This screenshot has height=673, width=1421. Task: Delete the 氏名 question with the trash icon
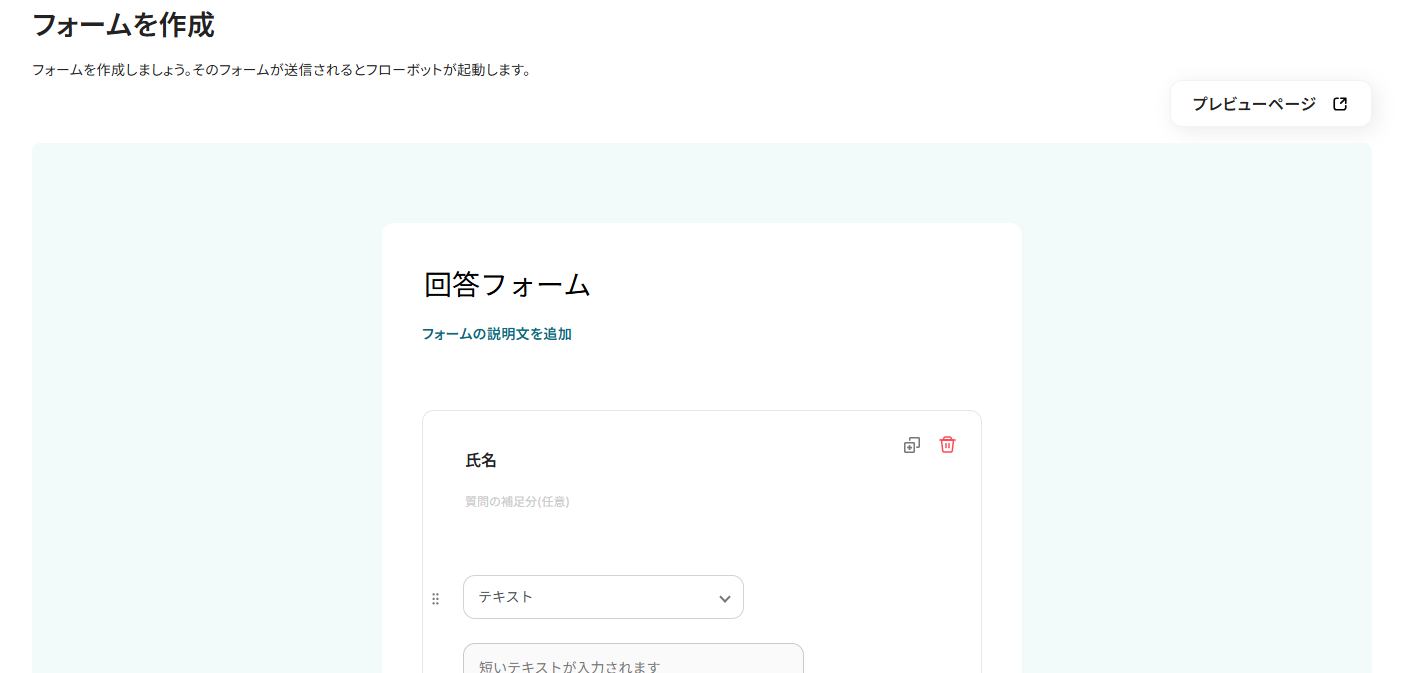coord(947,445)
